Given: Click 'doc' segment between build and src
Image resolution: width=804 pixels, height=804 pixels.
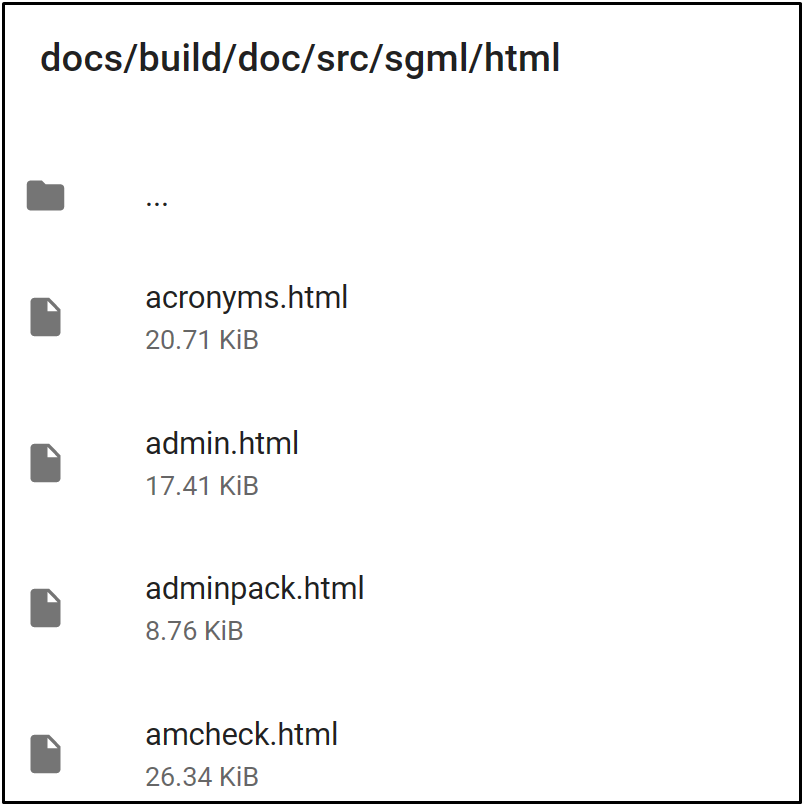Looking at the screenshot, I should point(269,57).
